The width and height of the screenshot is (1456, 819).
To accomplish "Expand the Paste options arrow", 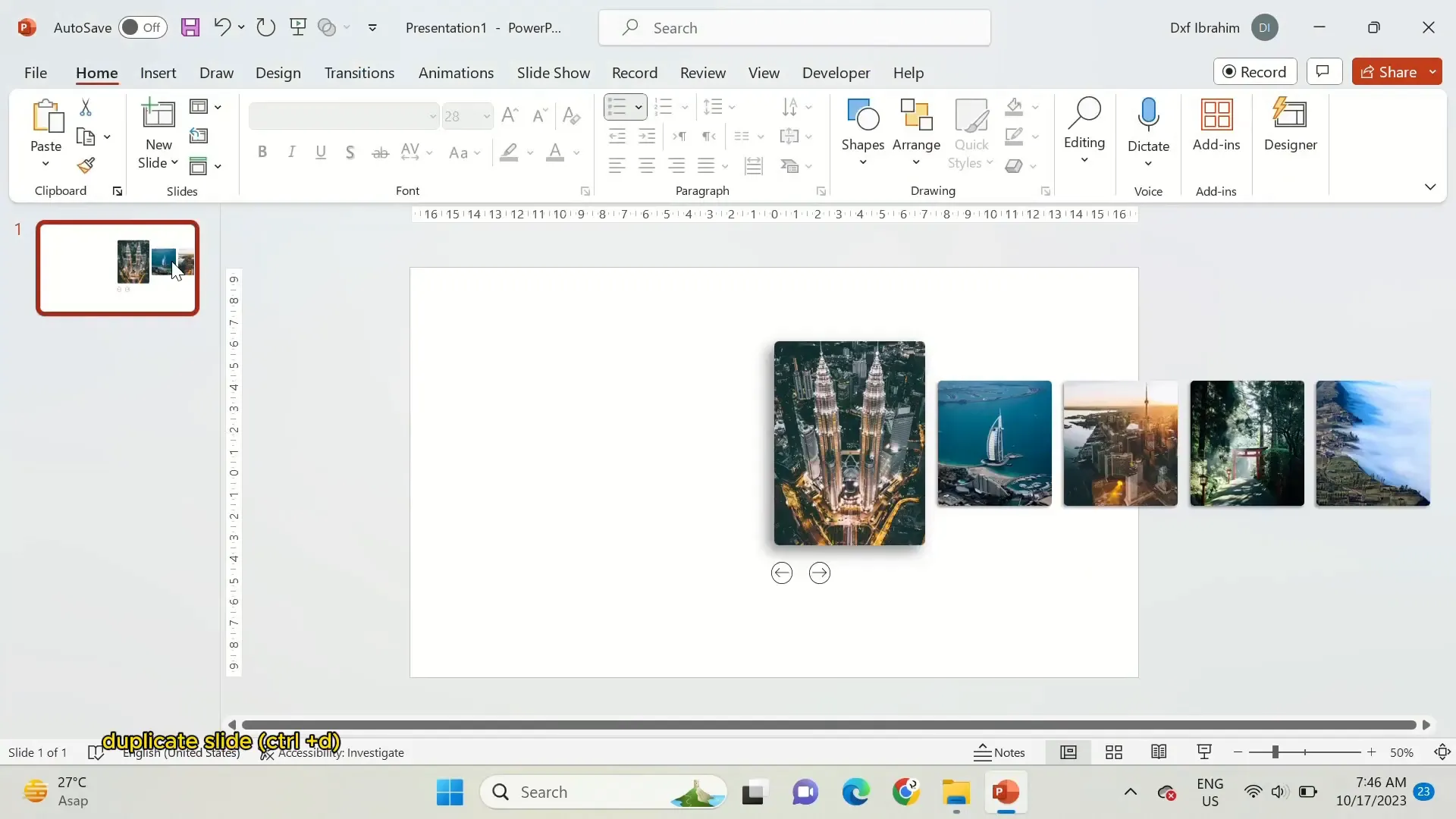I will point(45,164).
